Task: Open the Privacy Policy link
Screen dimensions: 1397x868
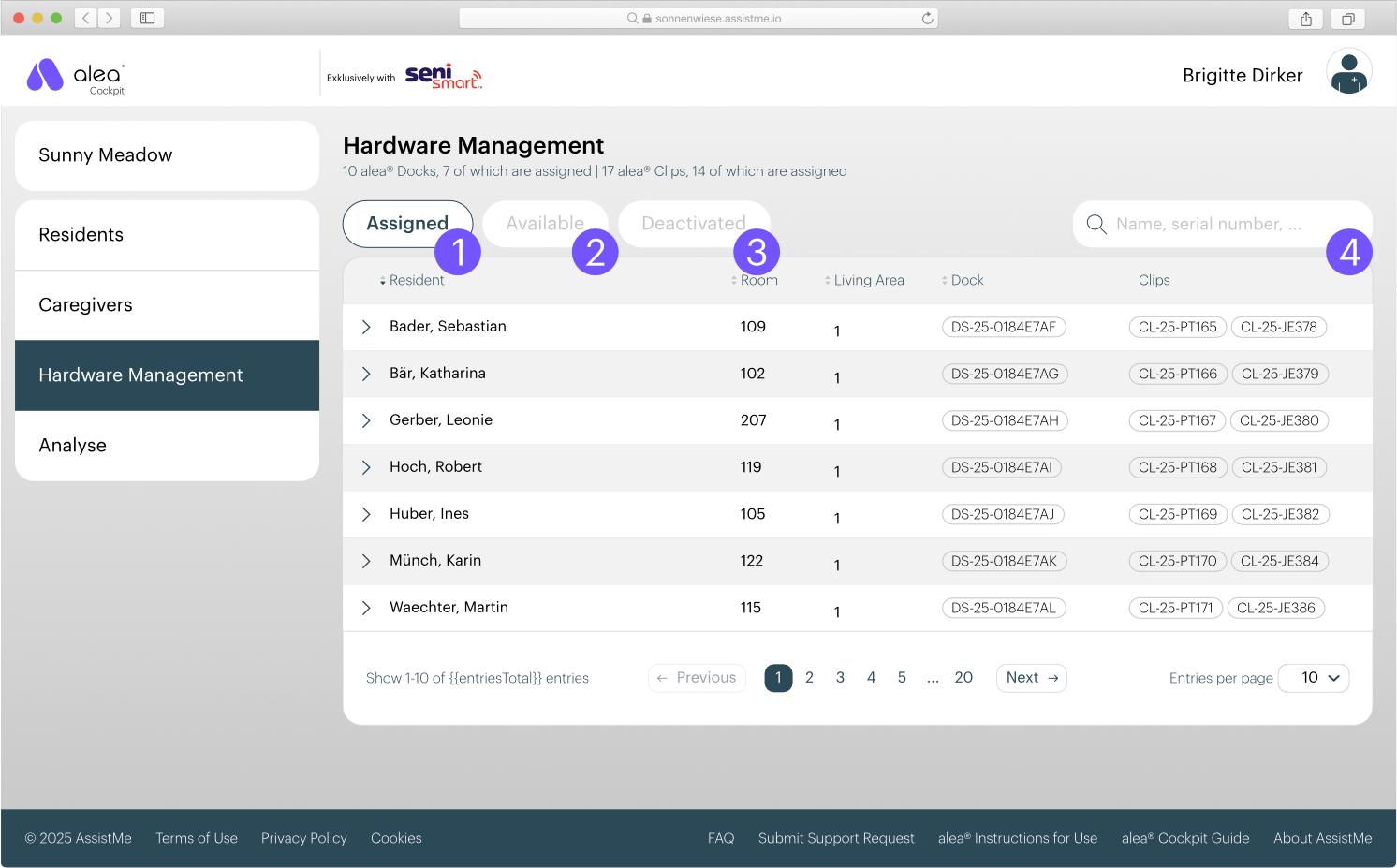Action: (303, 838)
